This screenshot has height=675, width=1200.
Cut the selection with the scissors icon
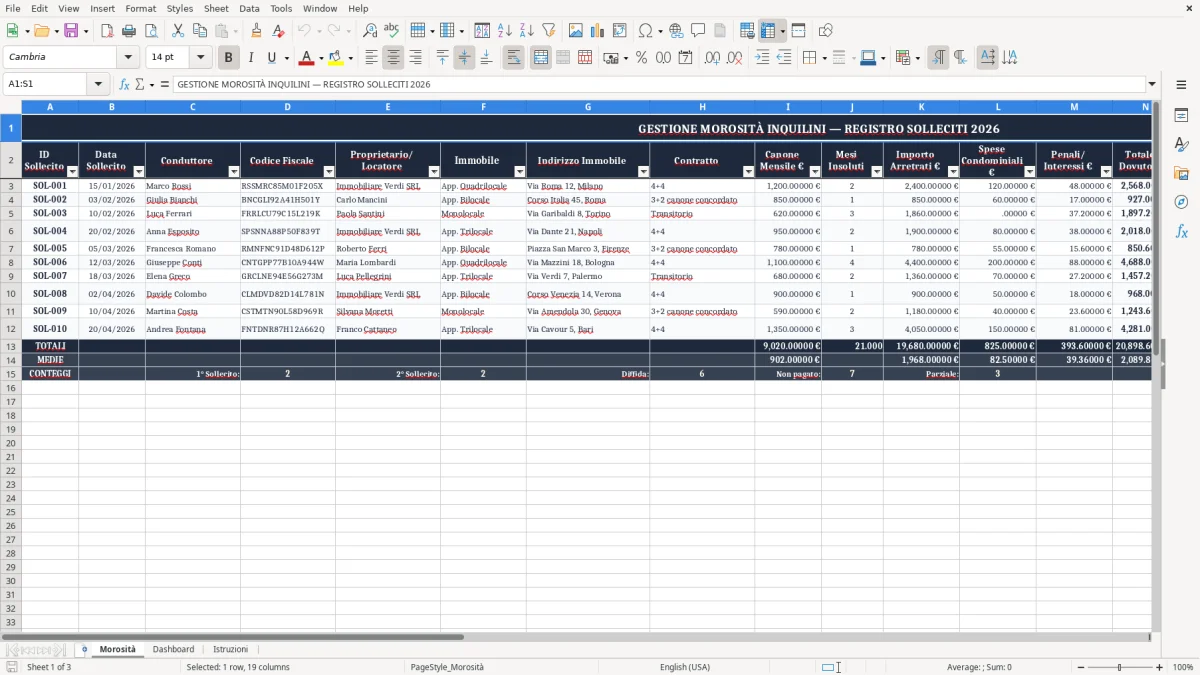[177, 31]
